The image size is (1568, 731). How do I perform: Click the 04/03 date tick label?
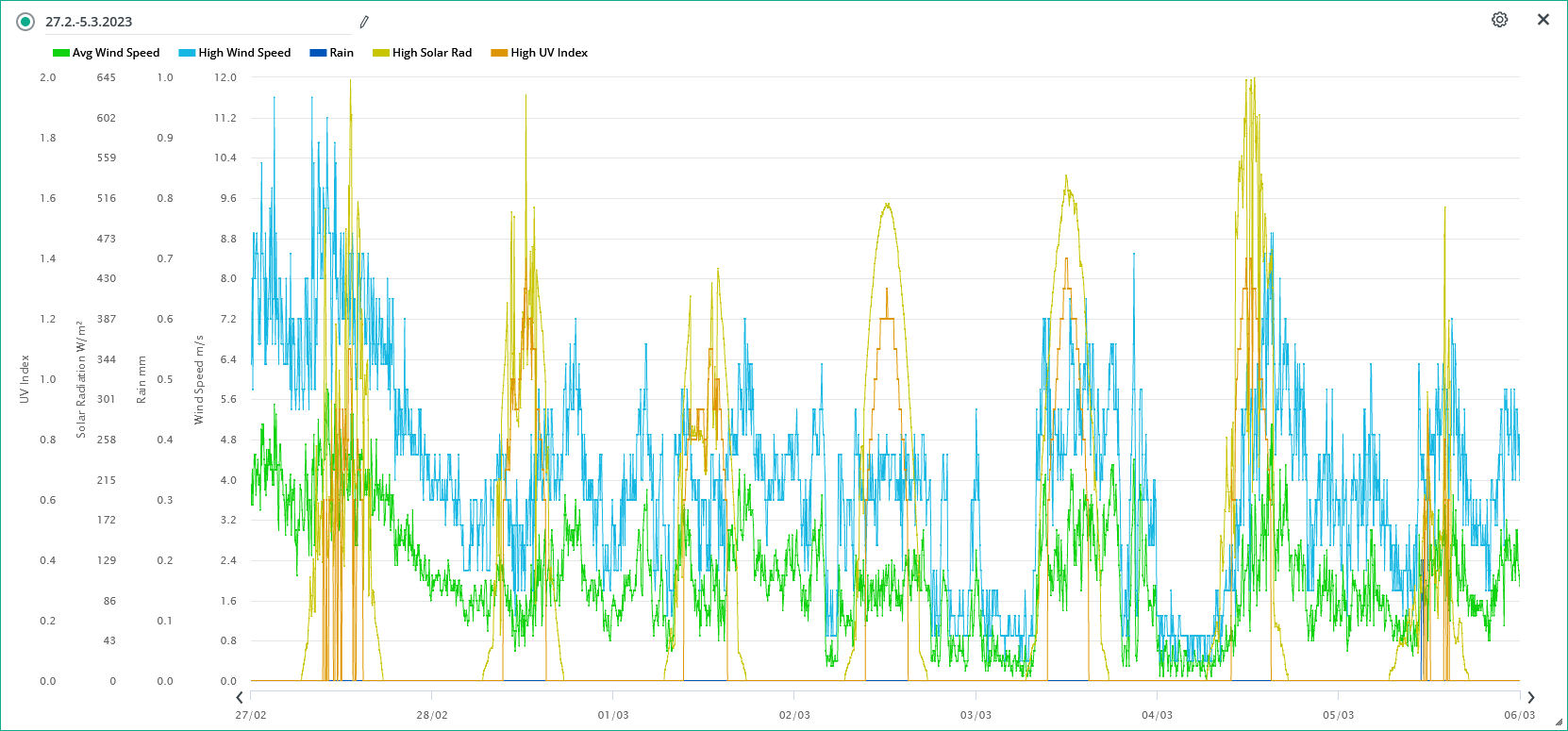click(x=1157, y=715)
